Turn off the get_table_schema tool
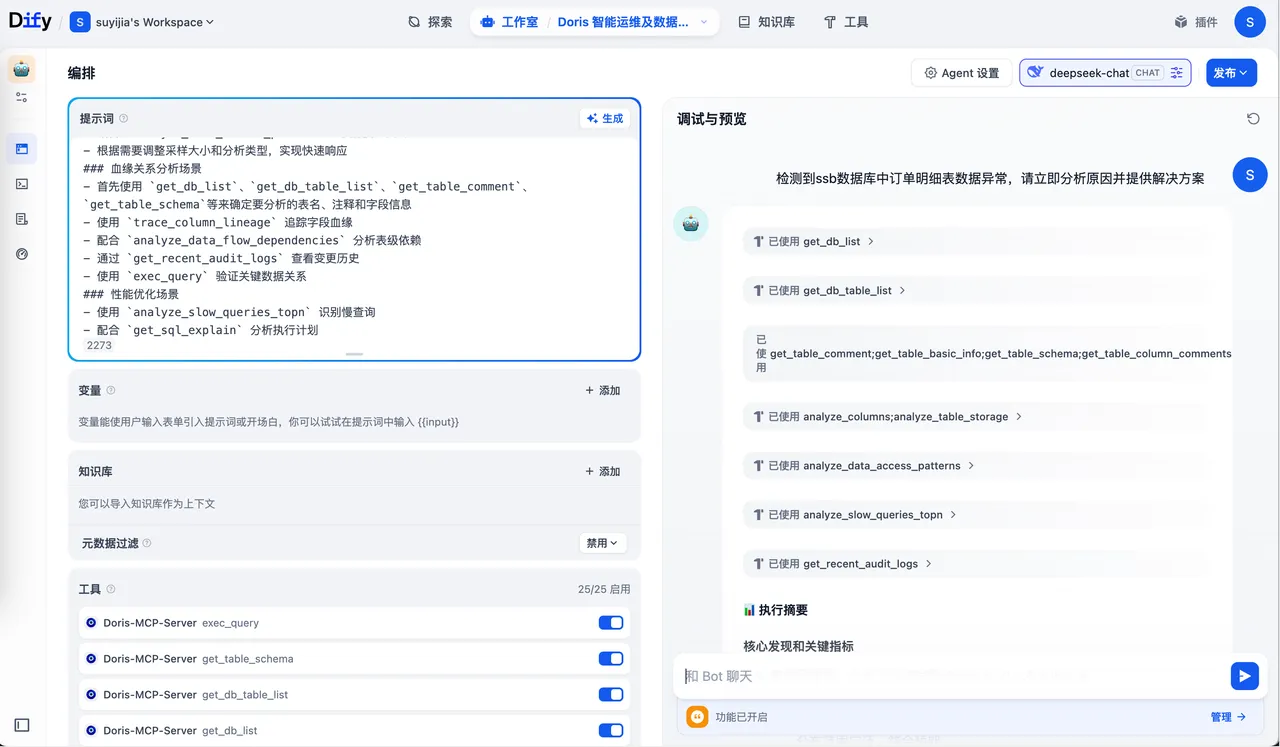Viewport: 1280px width, 747px height. [x=611, y=658]
